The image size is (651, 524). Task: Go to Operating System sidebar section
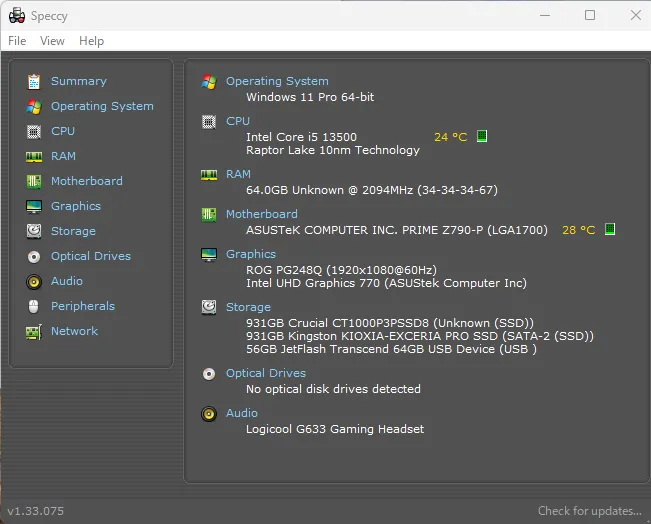coord(102,106)
